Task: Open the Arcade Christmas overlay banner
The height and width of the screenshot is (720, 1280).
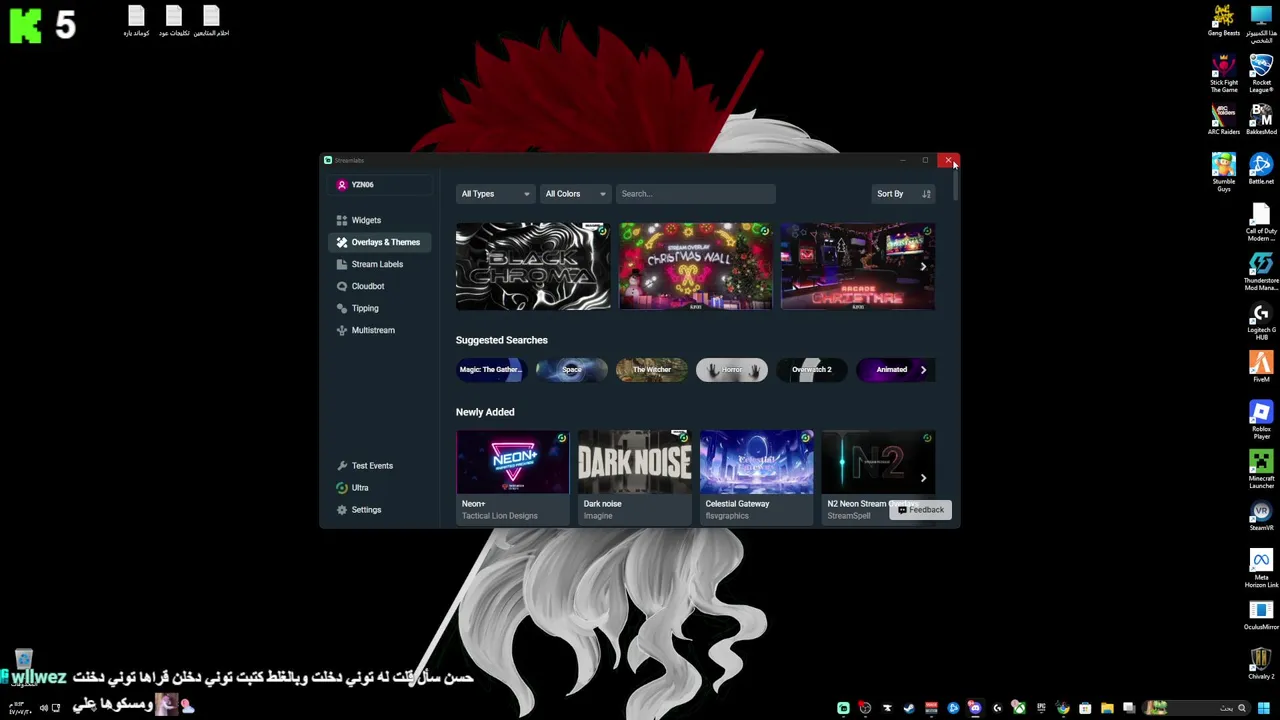Action: (x=858, y=266)
